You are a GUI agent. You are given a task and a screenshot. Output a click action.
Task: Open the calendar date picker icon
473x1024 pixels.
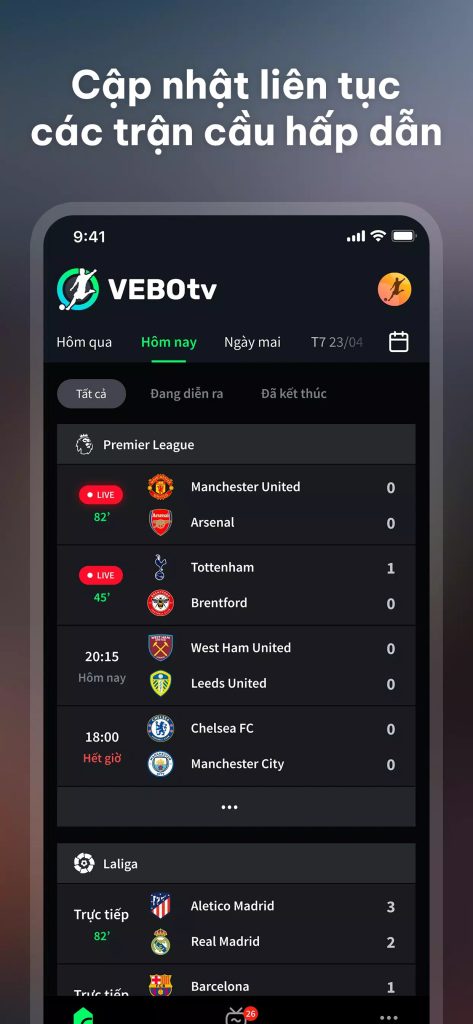pyautogui.click(x=399, y=342)
